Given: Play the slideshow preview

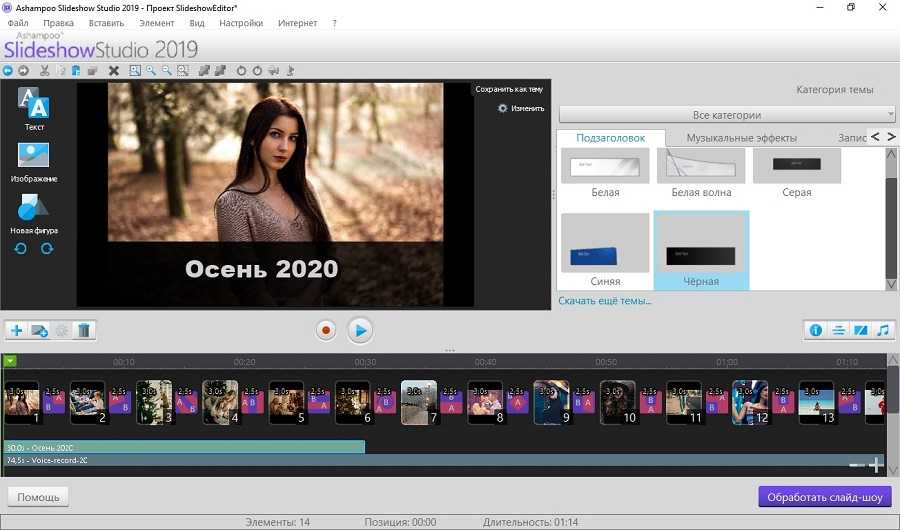Looking at the screenshot, I should 360,330.
